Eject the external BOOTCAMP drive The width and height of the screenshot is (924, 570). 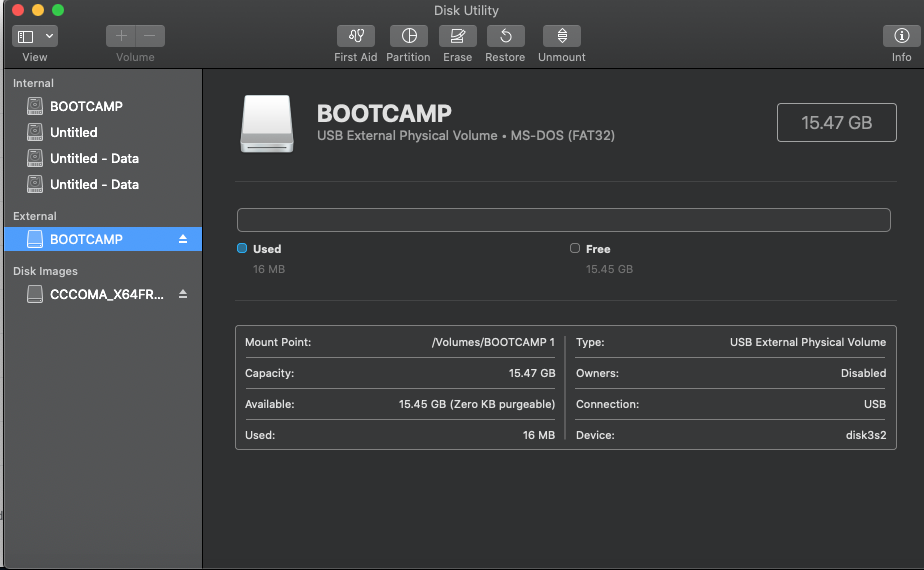pyautogui.click(x=183, y=240)
